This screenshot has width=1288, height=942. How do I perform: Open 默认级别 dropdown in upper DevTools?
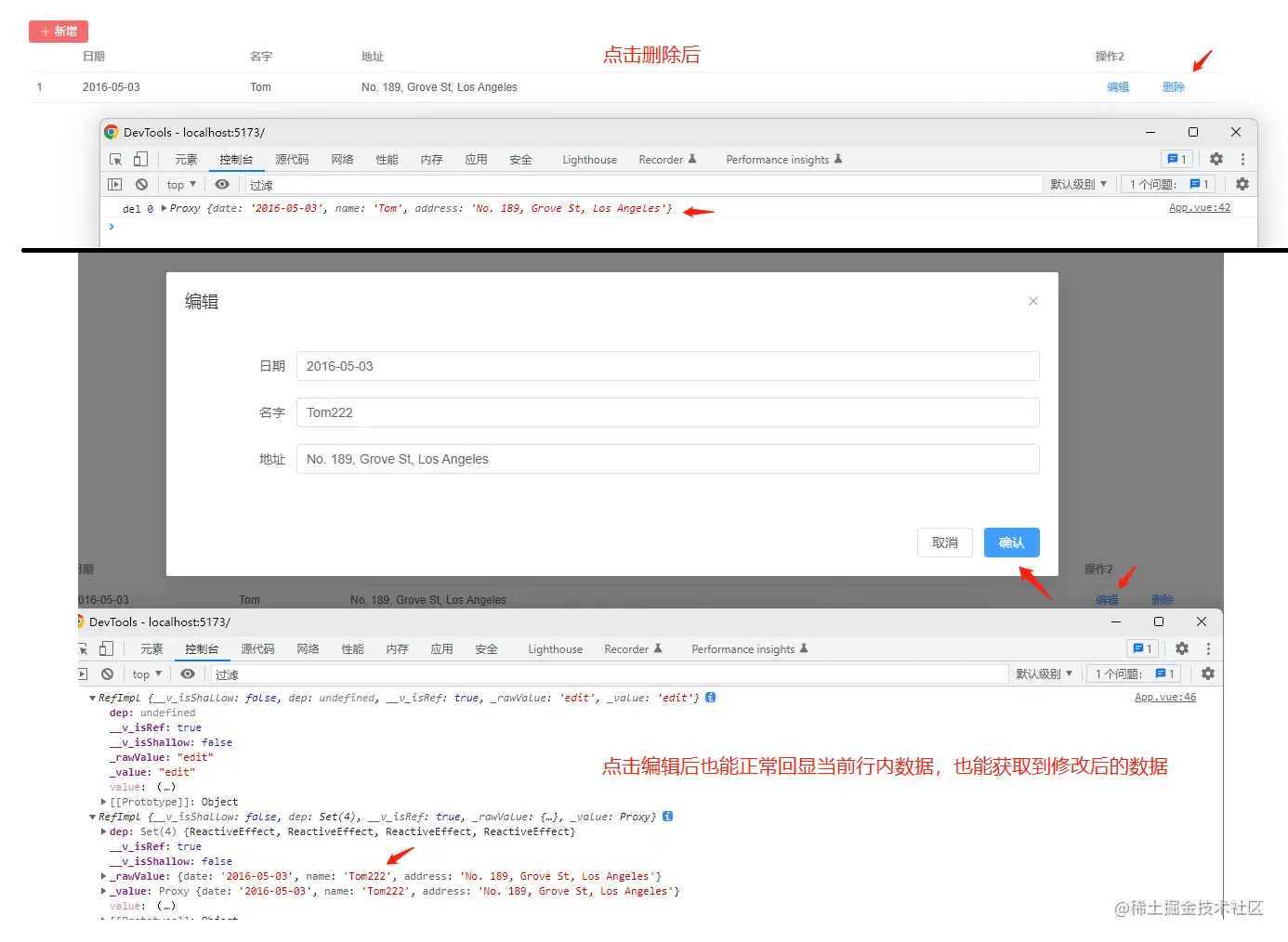1078,185
